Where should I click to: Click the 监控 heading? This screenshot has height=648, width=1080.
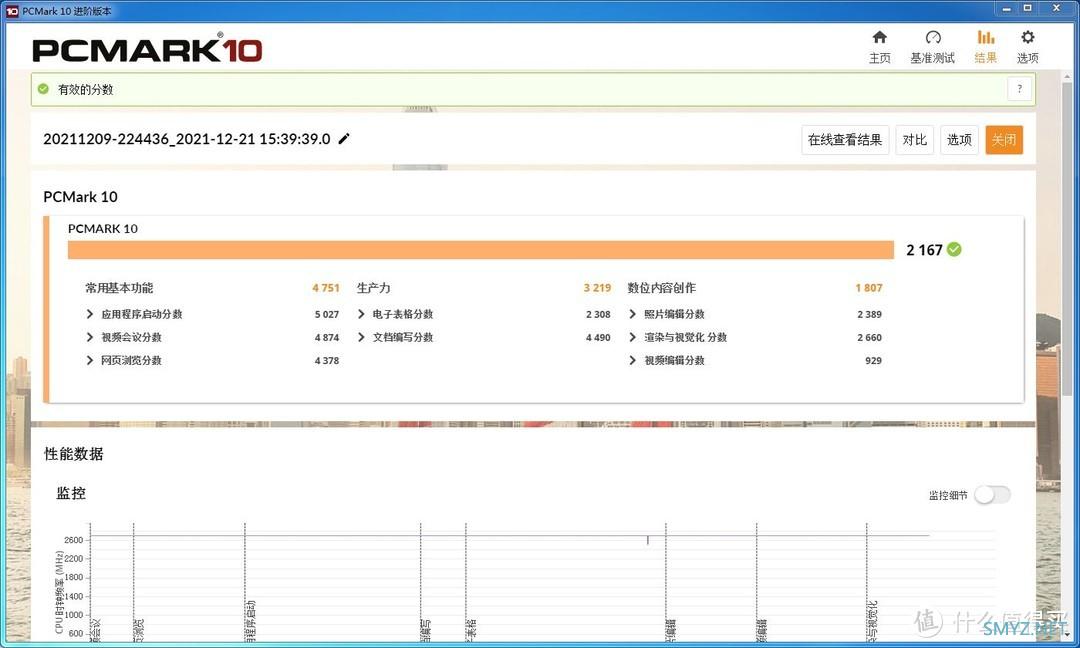(x=71, y=493)
